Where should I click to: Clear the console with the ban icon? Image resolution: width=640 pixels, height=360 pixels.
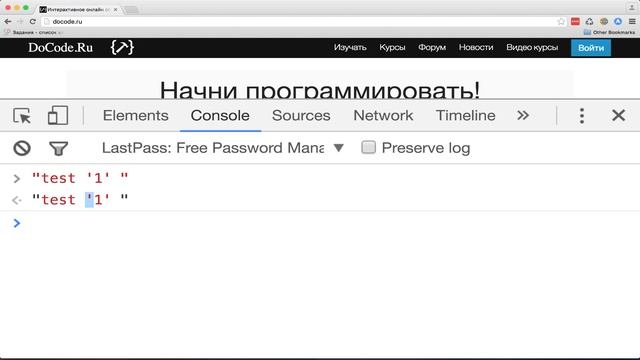tap(22, 148)
